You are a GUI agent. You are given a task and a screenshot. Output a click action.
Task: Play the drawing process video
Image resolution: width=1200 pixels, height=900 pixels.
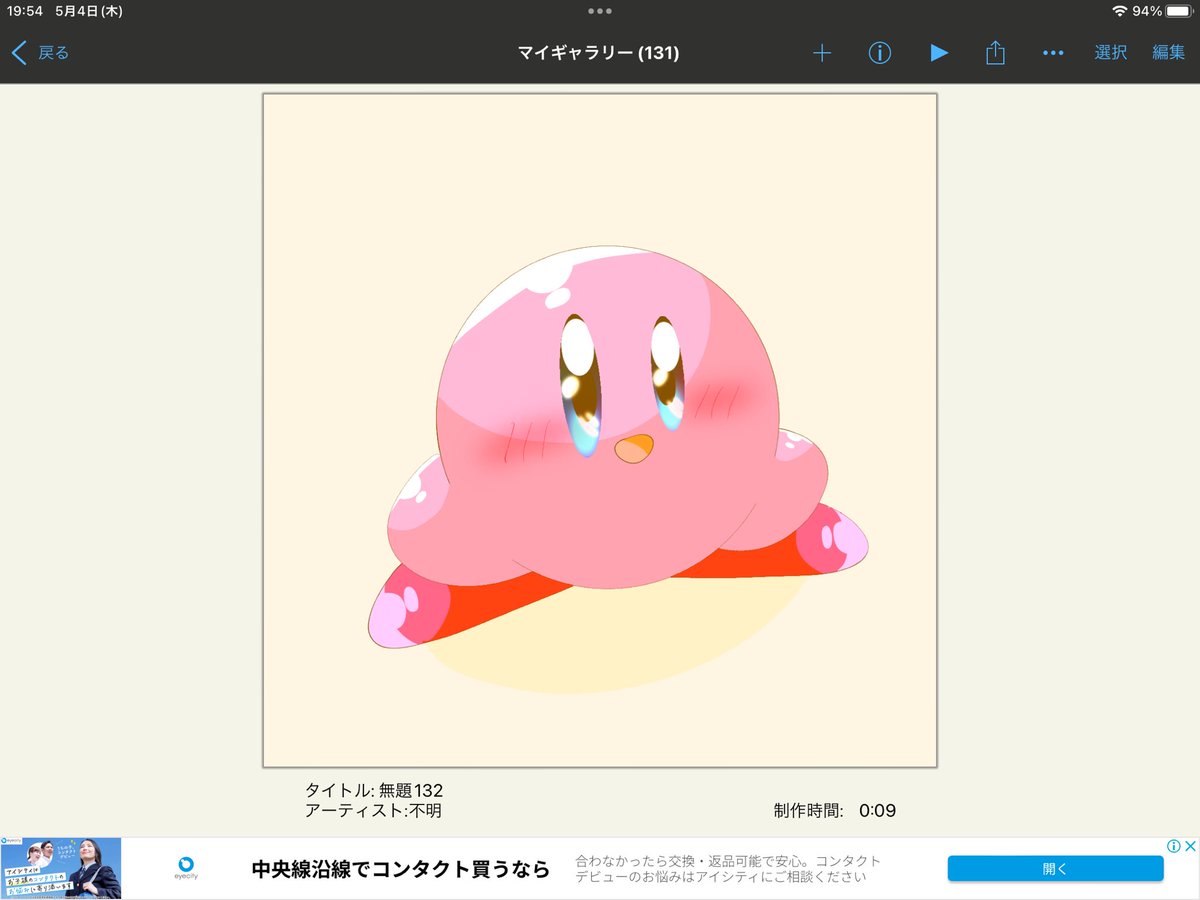[939, 53]
